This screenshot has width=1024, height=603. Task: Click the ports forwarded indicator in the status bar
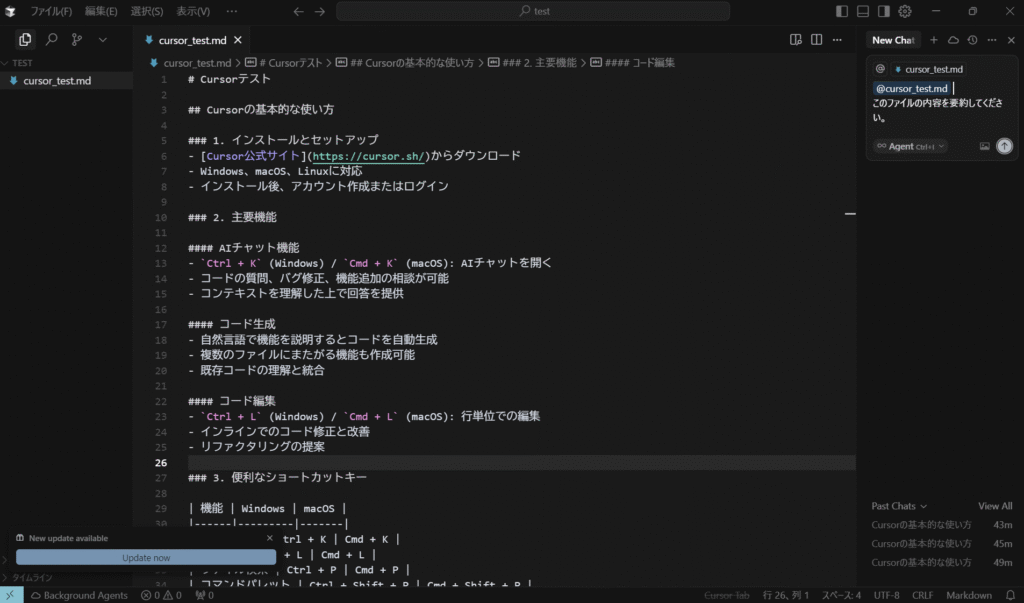[x=204, y=595]
